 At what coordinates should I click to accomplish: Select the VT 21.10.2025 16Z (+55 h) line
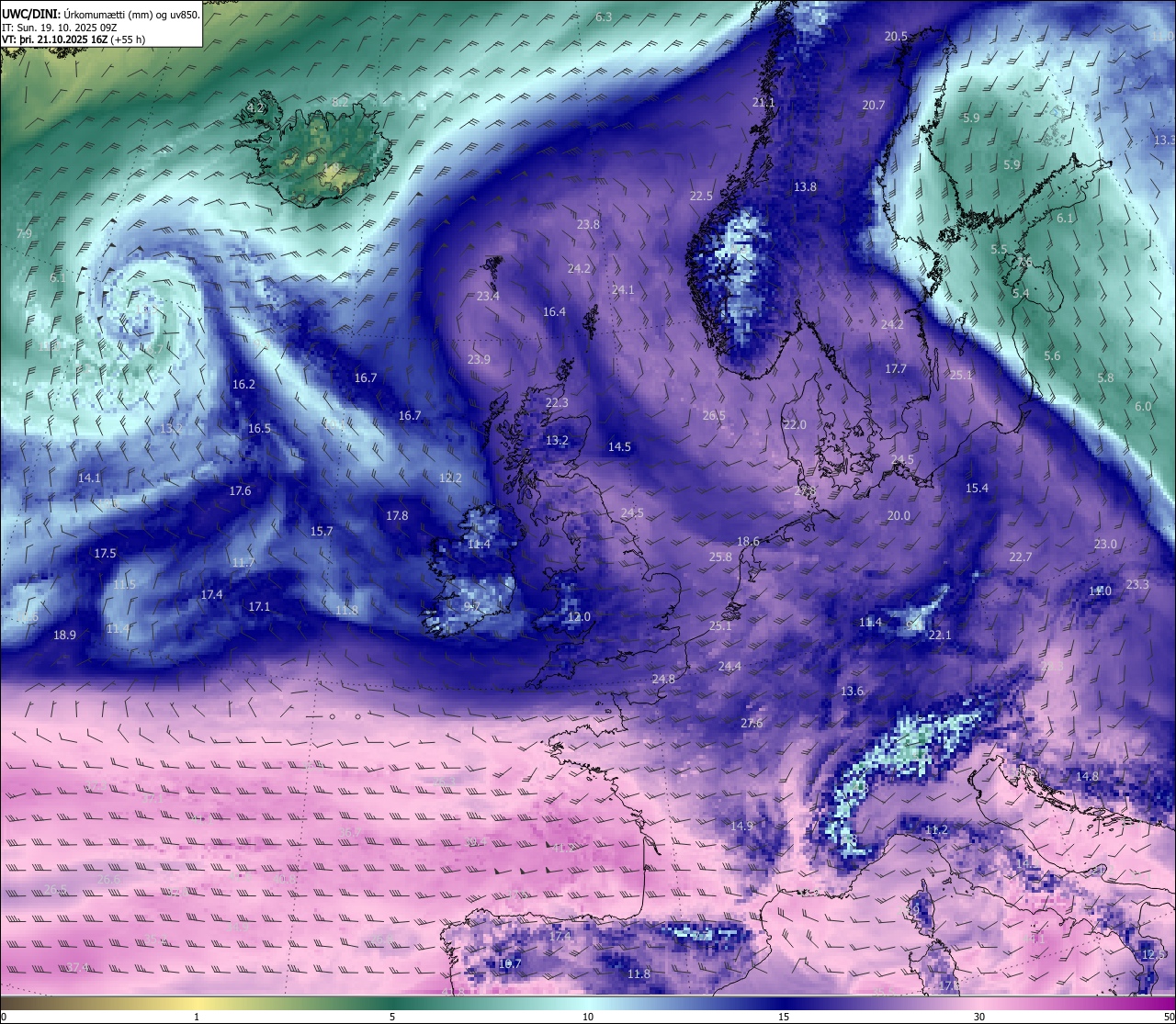(73, 39)
